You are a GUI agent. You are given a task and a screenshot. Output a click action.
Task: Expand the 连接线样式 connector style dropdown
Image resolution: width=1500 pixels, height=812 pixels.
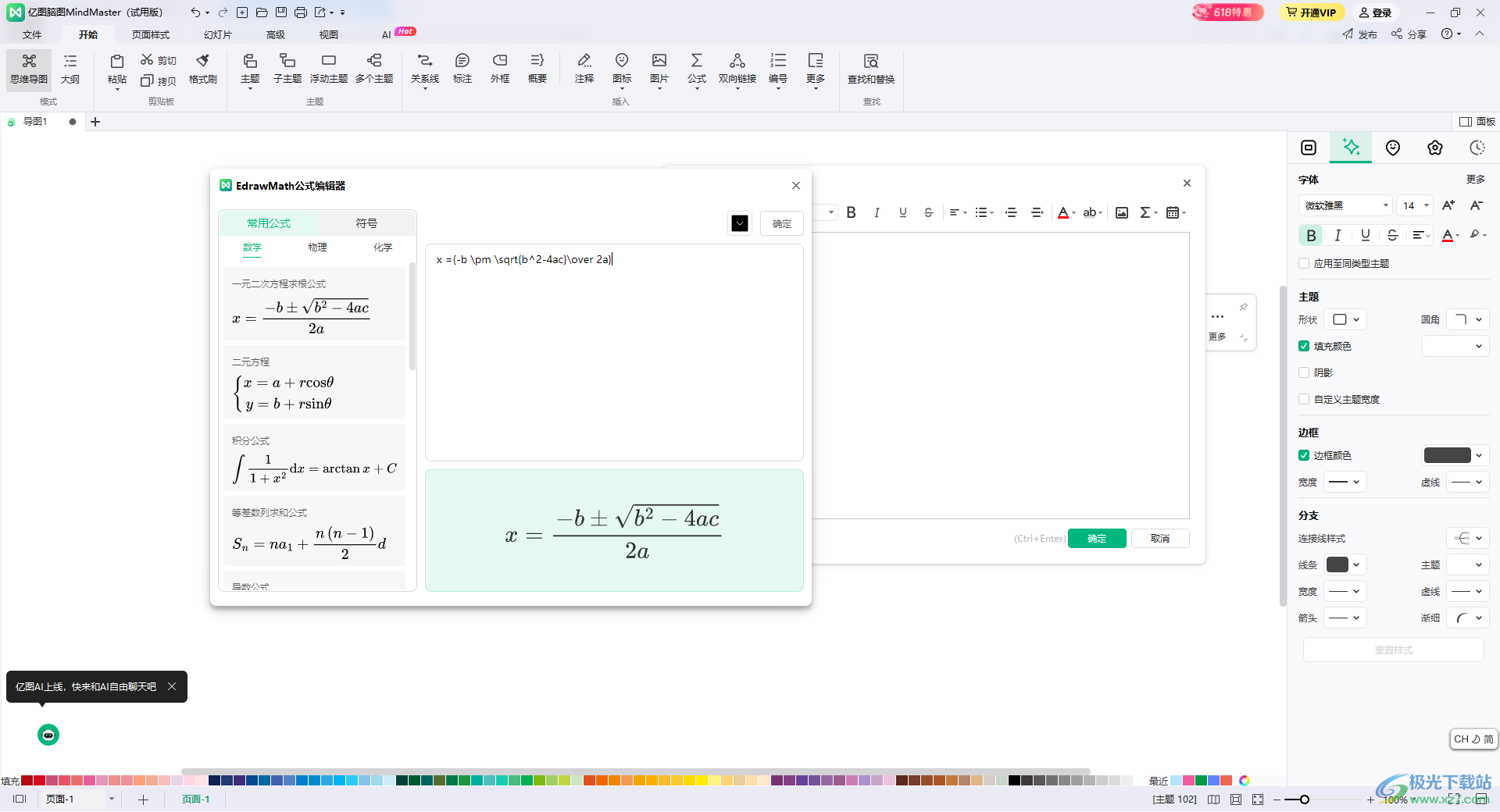(1468, 538)
